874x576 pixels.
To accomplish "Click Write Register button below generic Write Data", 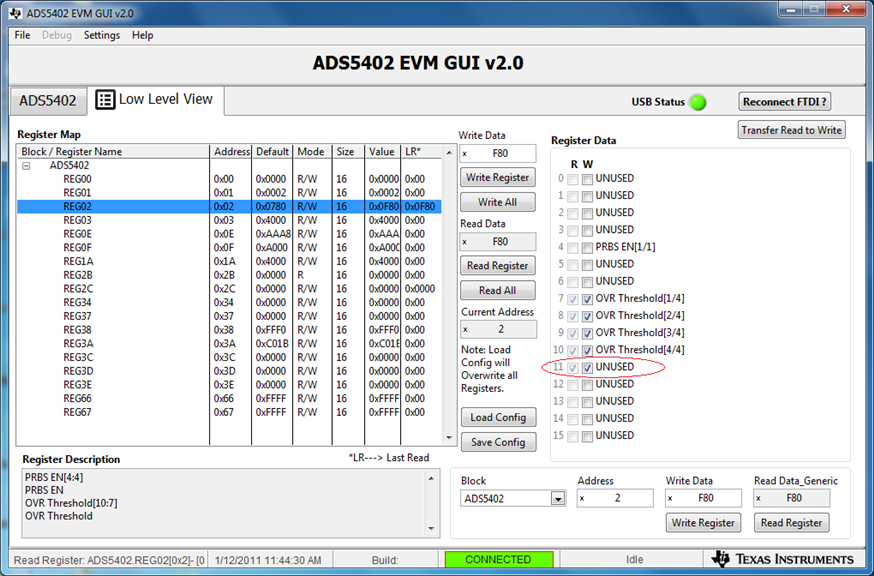I will pos(703,522).
